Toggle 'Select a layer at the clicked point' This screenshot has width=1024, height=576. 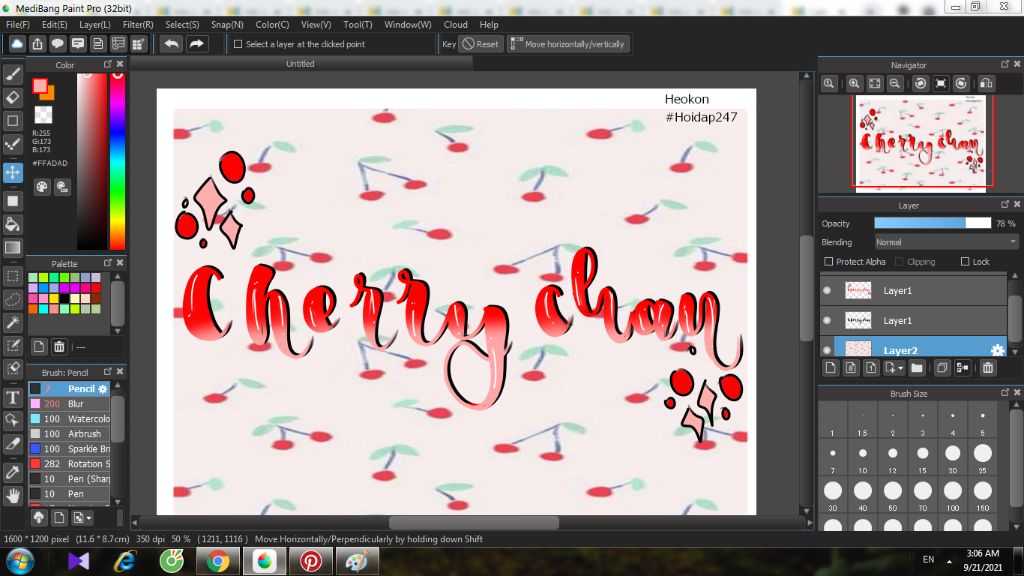[x=238, y=44]
